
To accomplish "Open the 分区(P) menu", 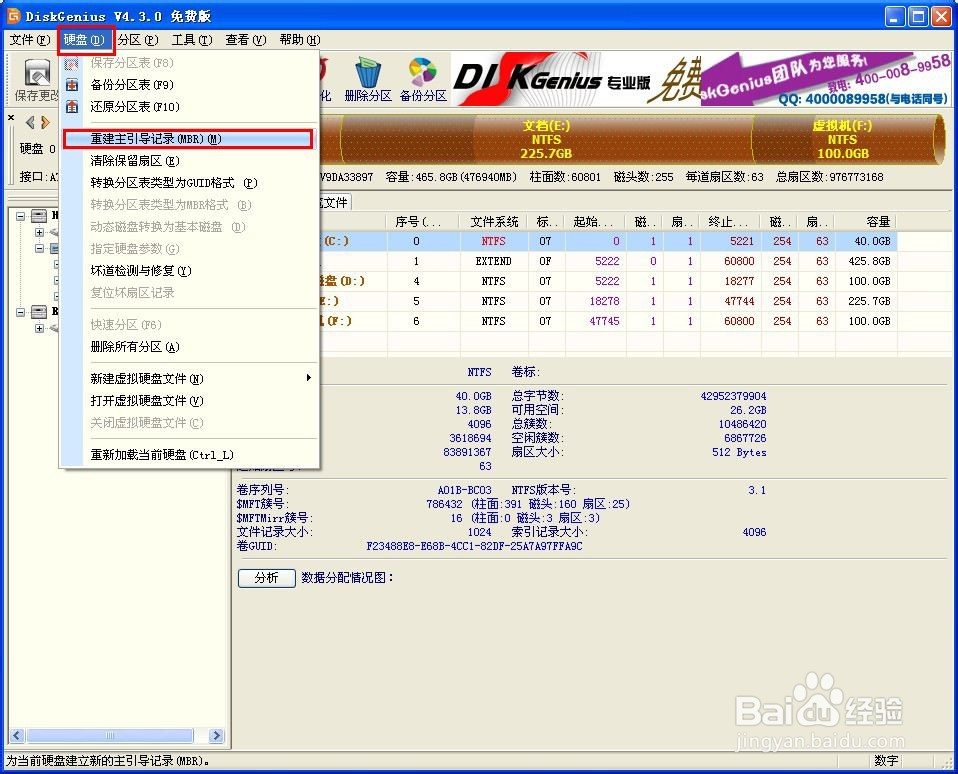I will [x=136, y=40].
